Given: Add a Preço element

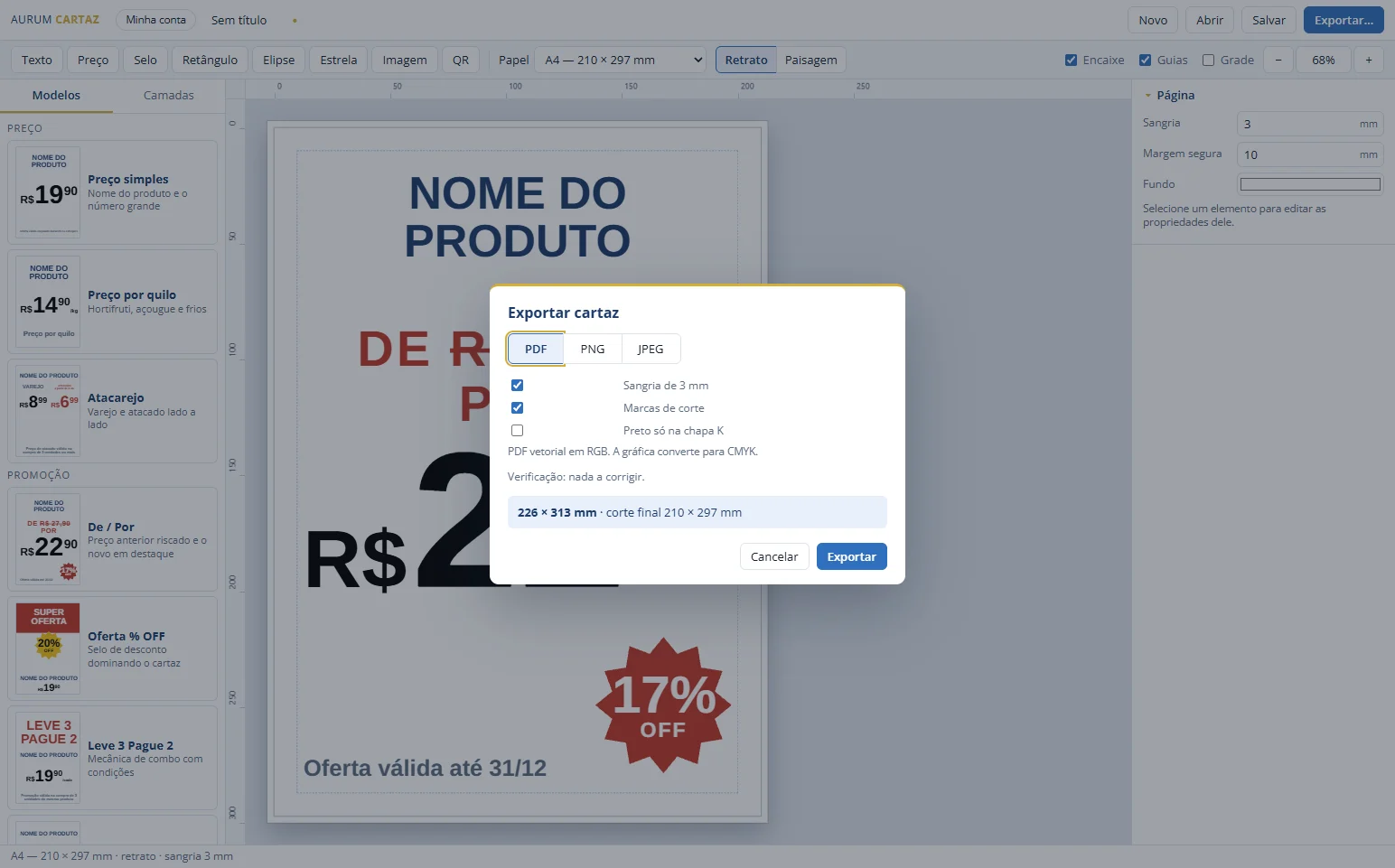Looking at the screenshot, I should 93,60.
